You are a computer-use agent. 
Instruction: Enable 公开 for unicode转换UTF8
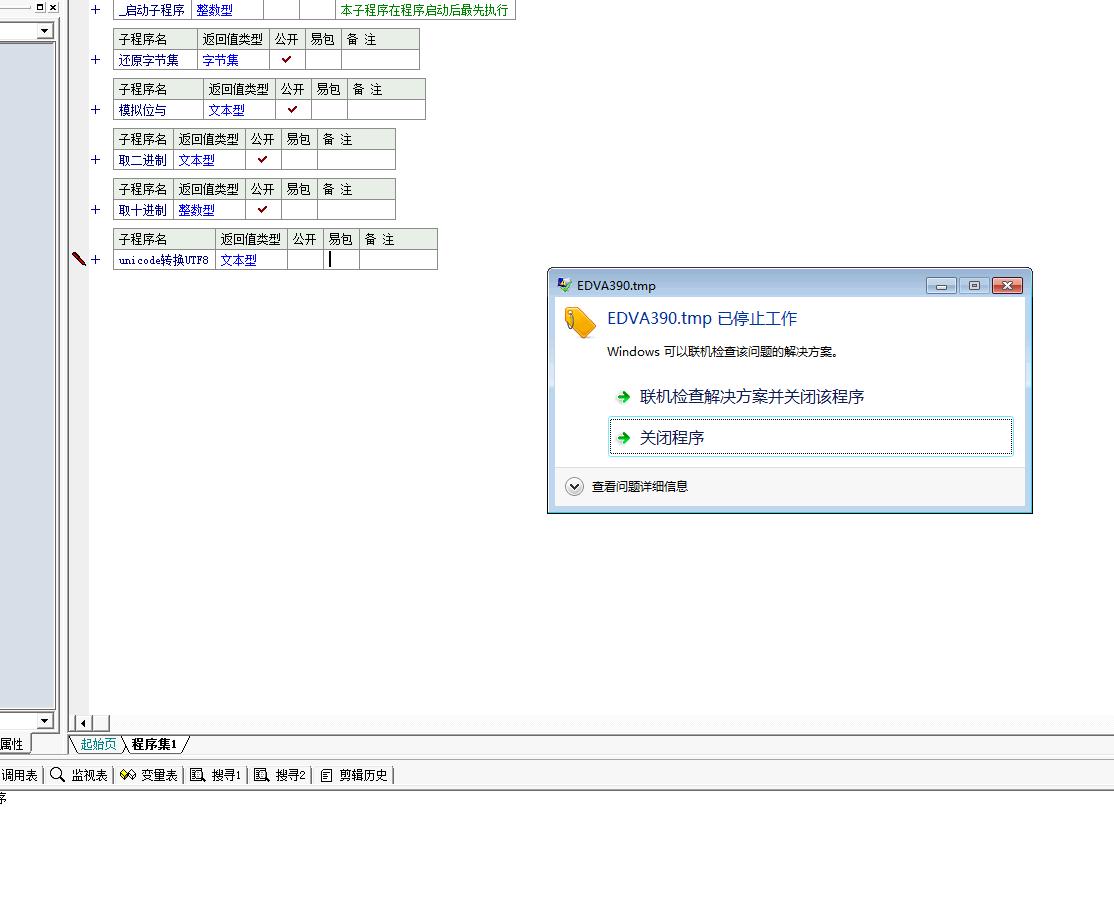click(x=305, y=259)
